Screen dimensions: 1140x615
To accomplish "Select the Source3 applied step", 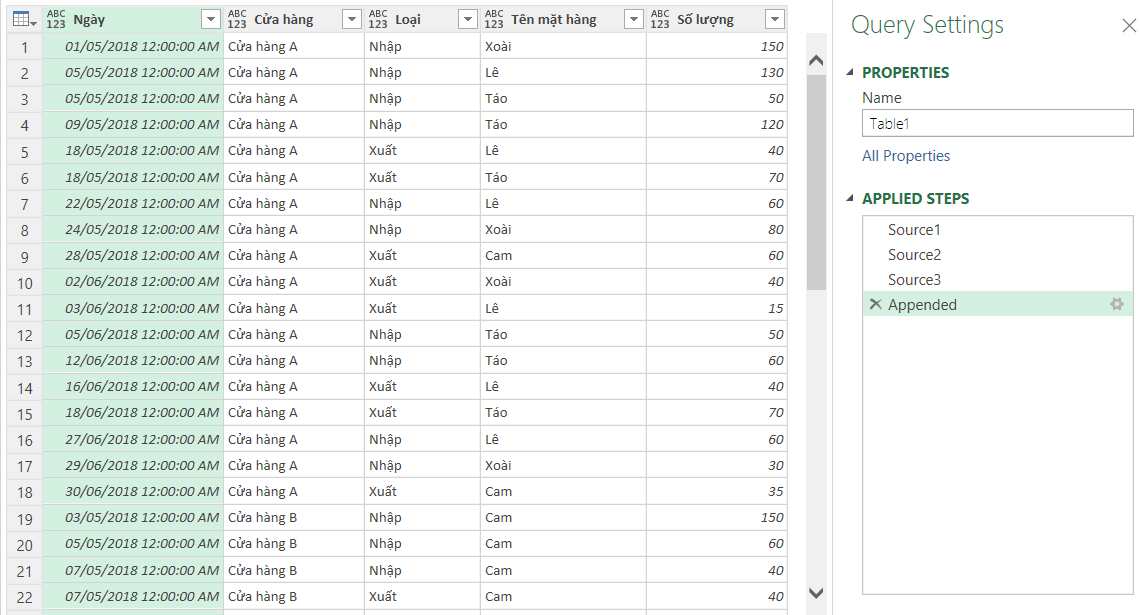I will tap(998, 280).
